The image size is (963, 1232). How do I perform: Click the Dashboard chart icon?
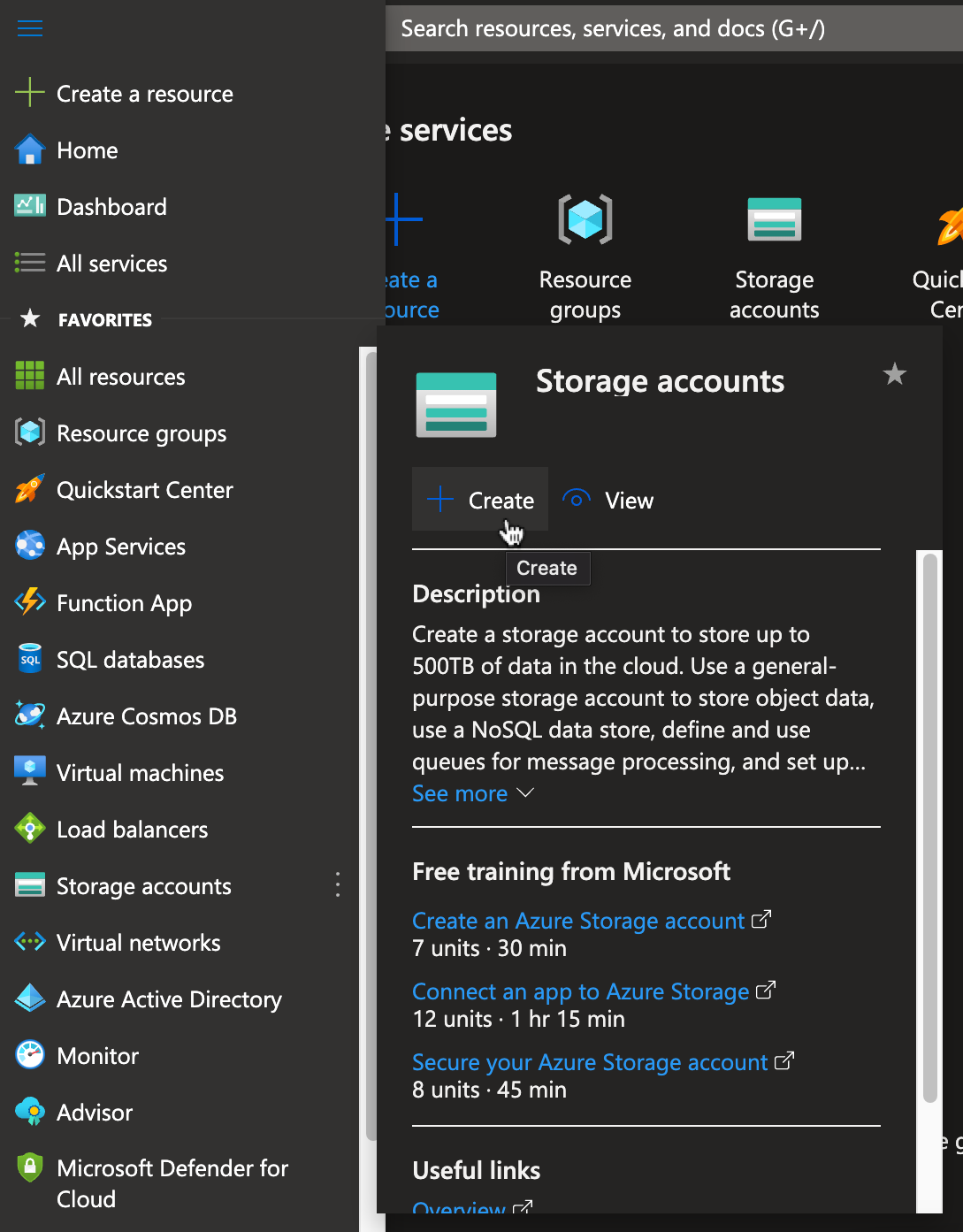point(30,206)
